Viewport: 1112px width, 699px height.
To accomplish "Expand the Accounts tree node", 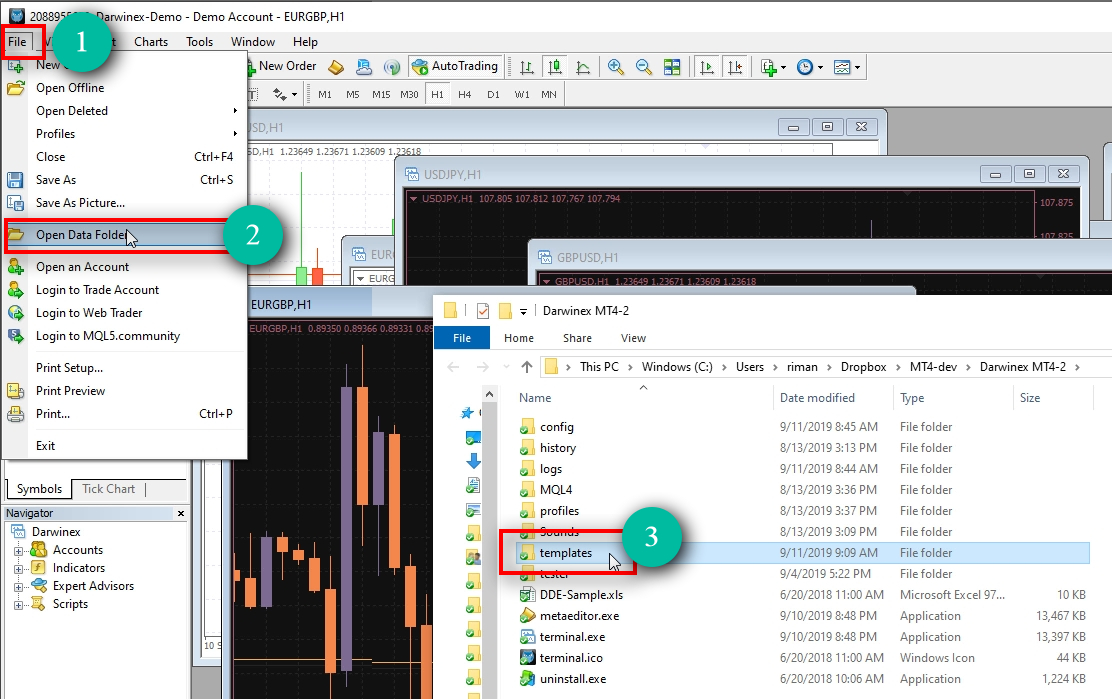I will point(18,551).
